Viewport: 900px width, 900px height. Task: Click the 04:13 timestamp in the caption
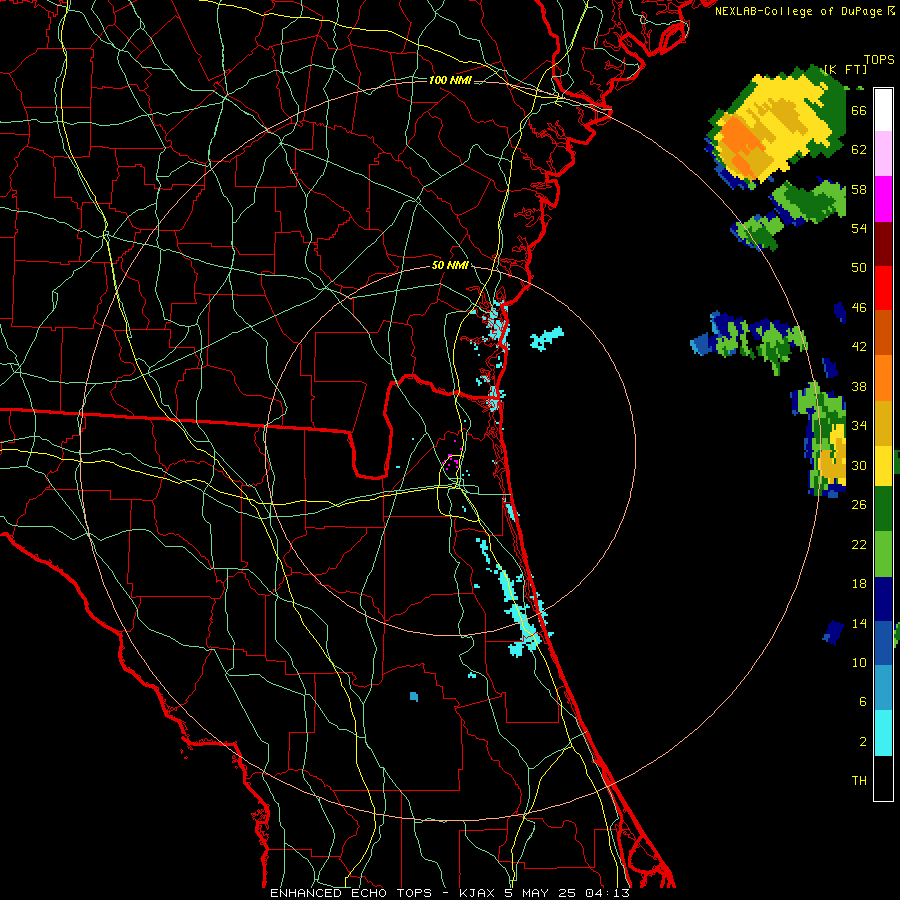pos(607,893)
